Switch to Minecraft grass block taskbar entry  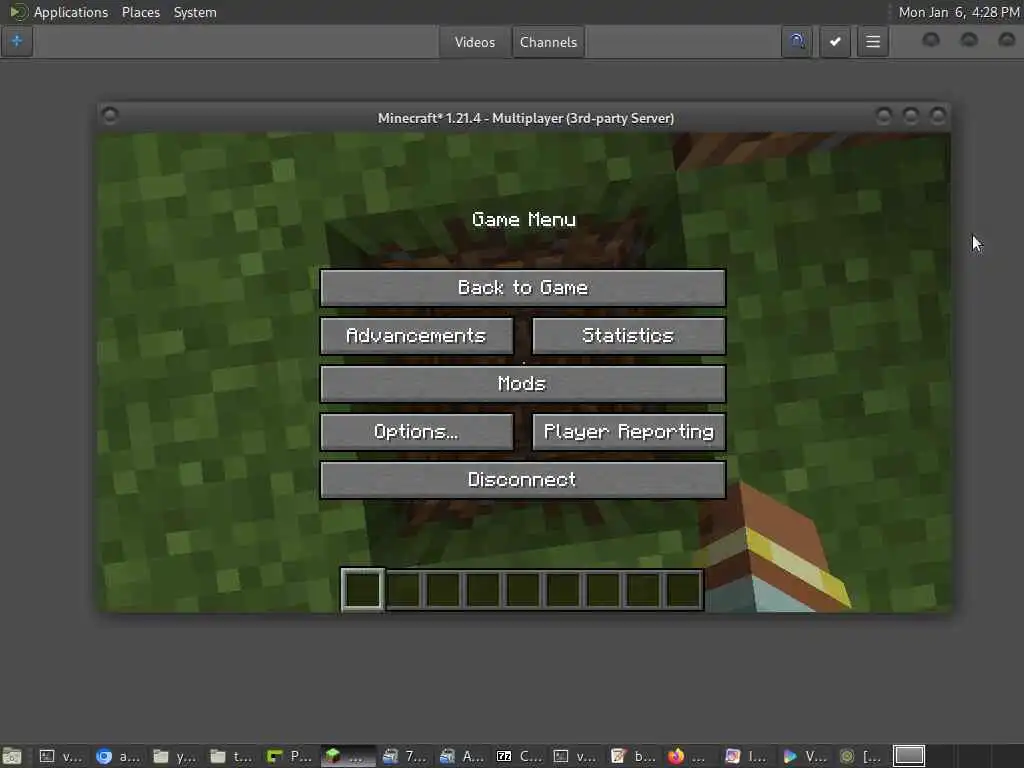346,756
